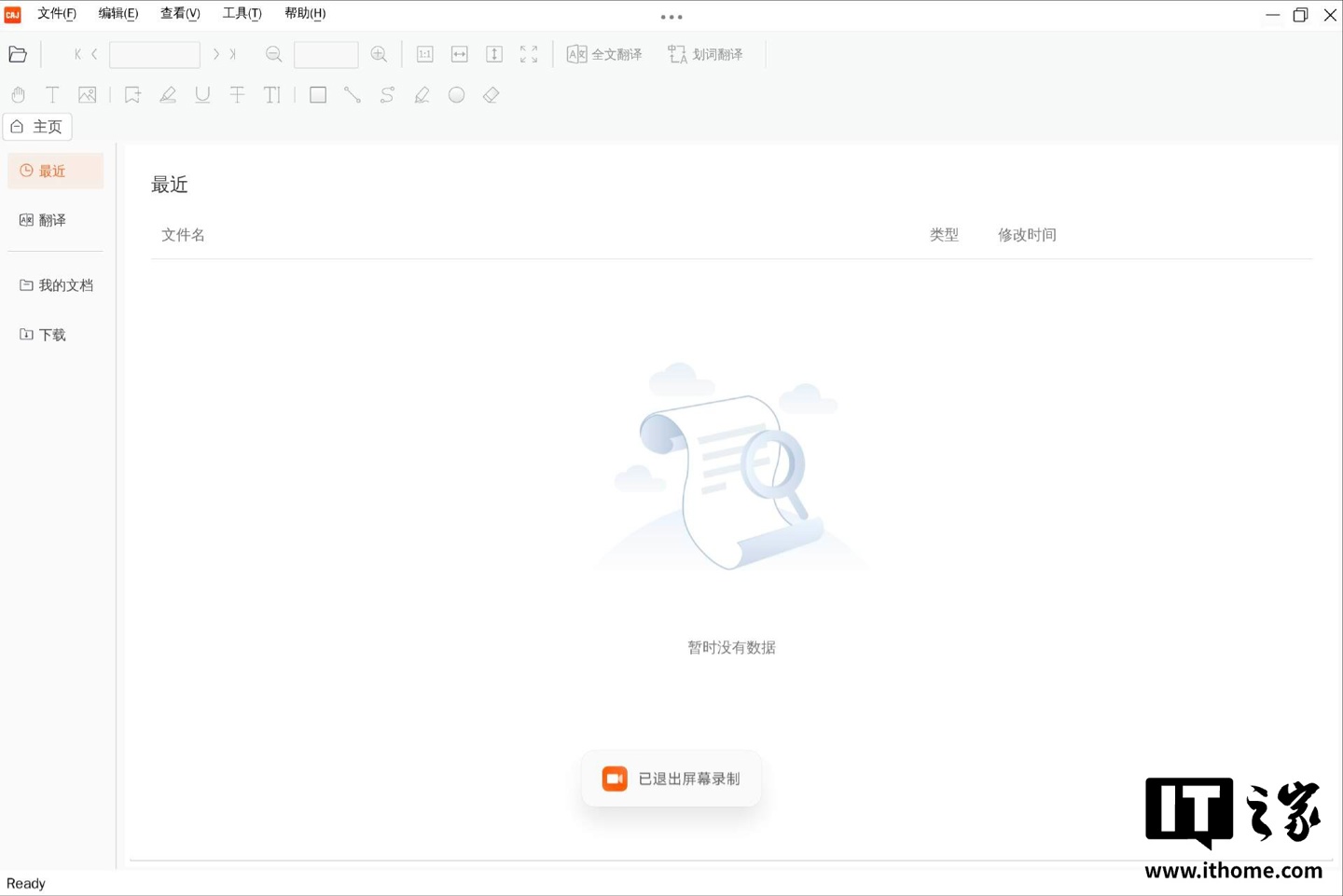Open the 工具(T) menu
Image resolution: width=1343 pixels, height=896 pixels.
pyautogui.click(x=242, y=13)
